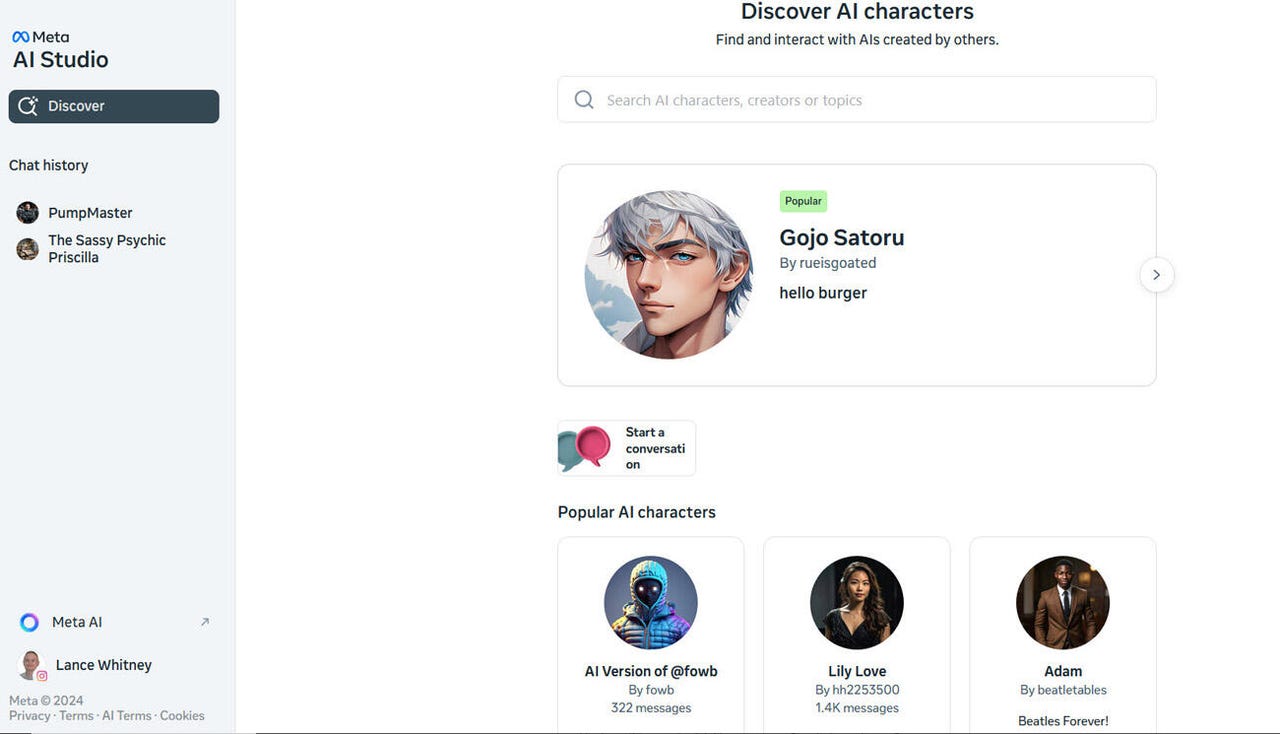Click 322 messages count under @fowb
This screenshot has width=1280, height=734.
[651, 708]
